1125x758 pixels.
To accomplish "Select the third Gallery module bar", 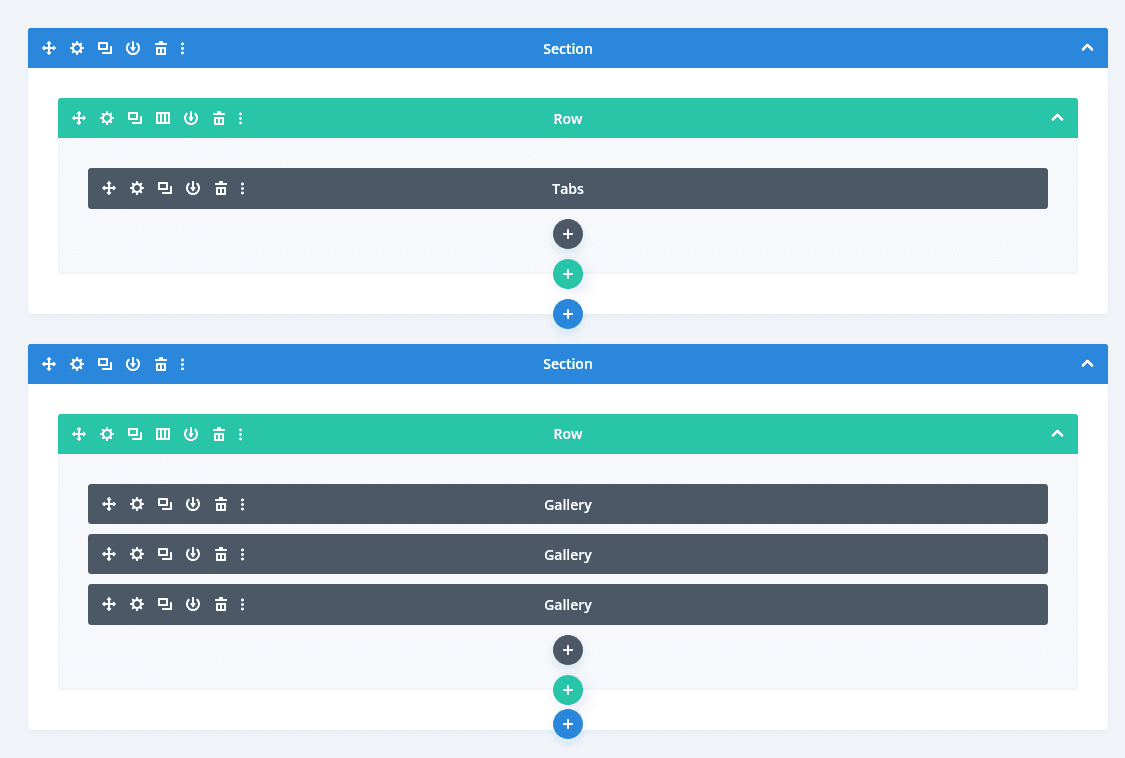I will pos(568,604).
